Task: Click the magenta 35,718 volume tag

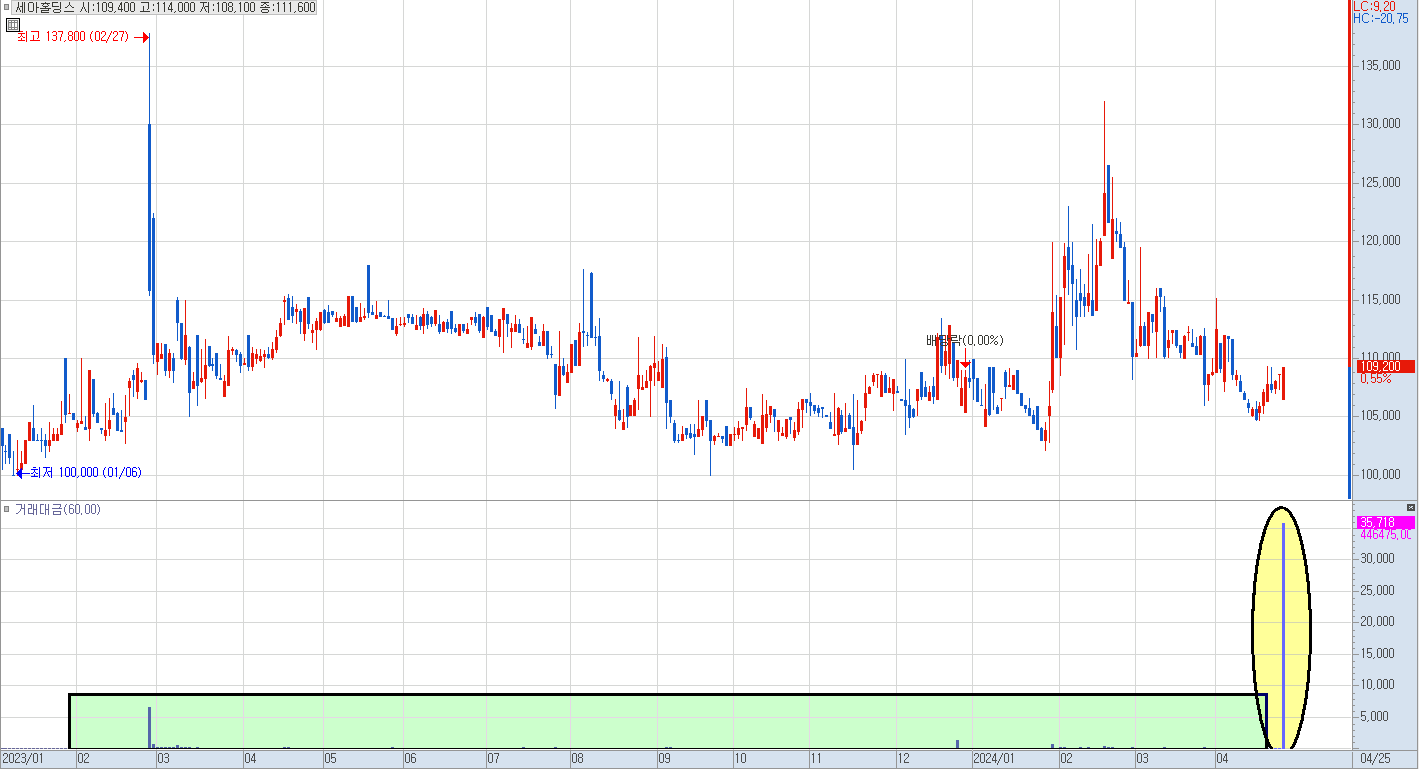Action: pos(1385,522)
